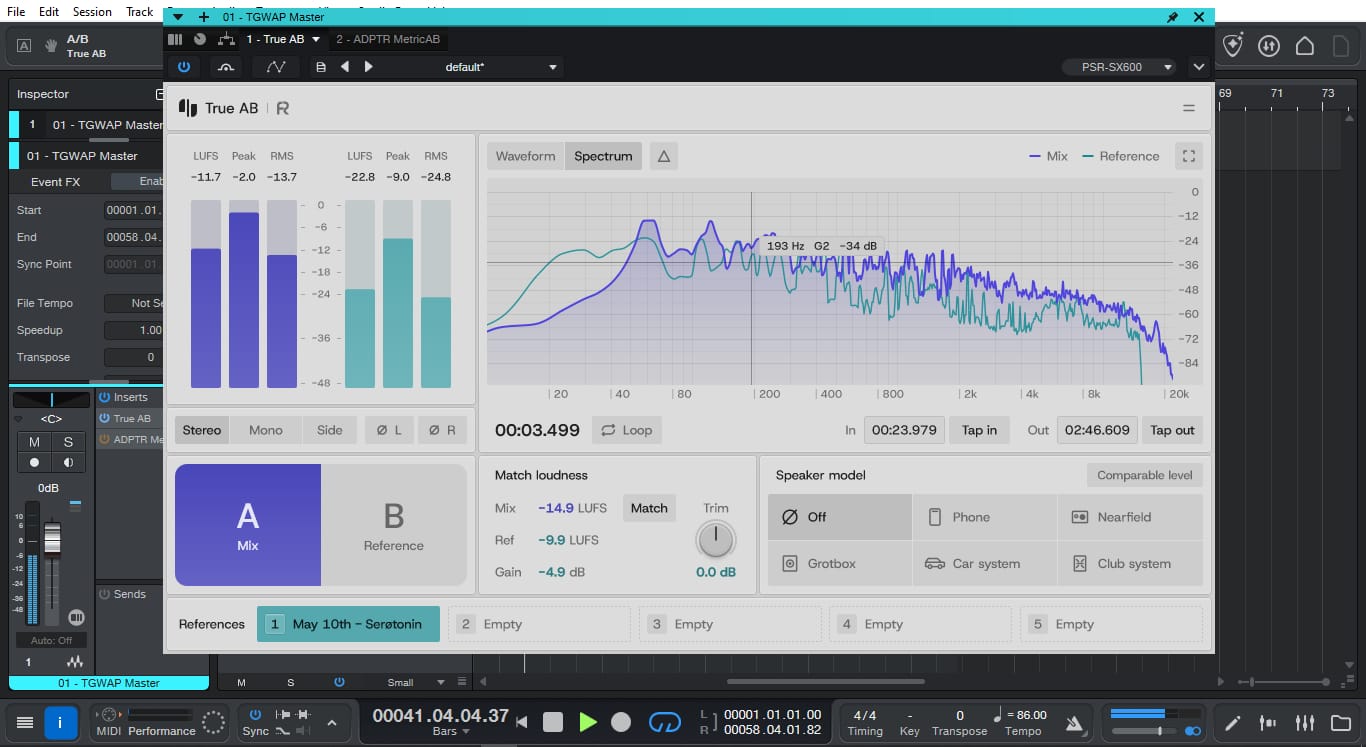Invert left channel phase Ø L
This screenshot has width=1366, height=747.
pos(388,430)
